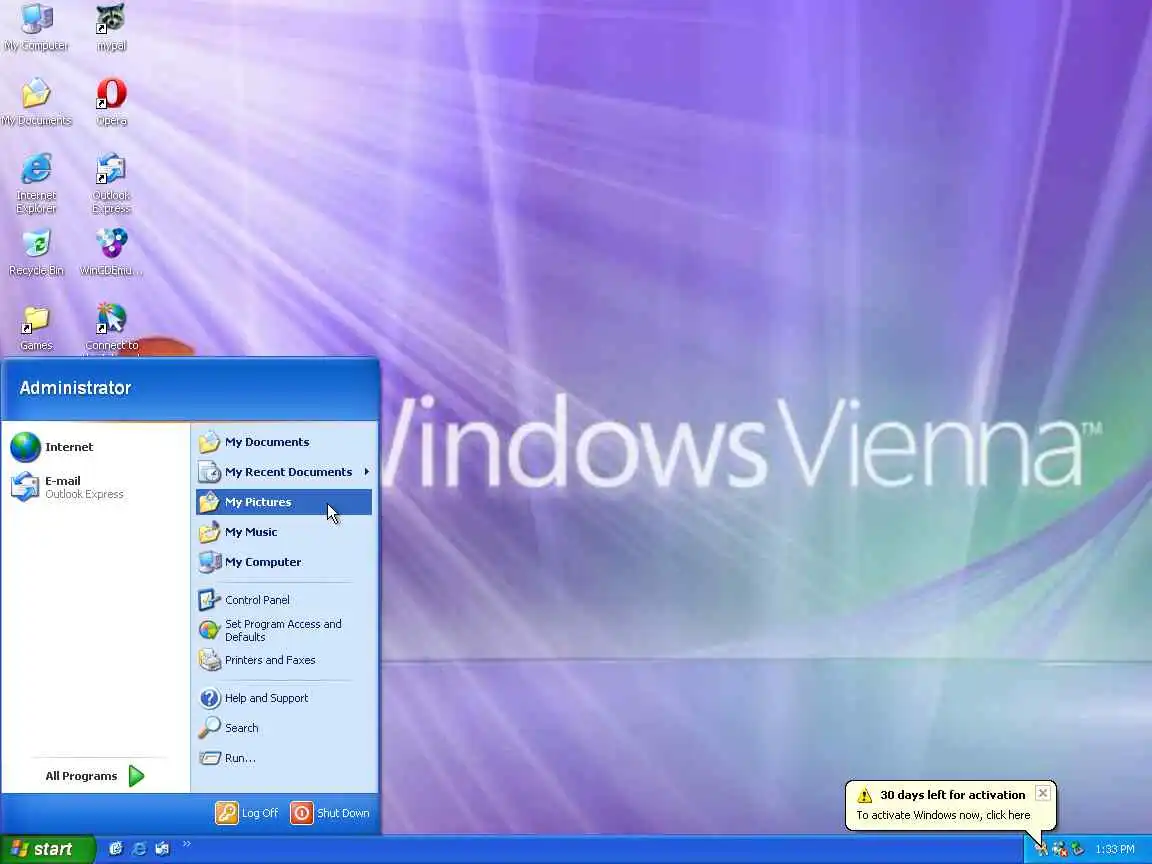Open Set Program Access and Defaults
The image size is (1152, 864).
[x=284, y=630]
